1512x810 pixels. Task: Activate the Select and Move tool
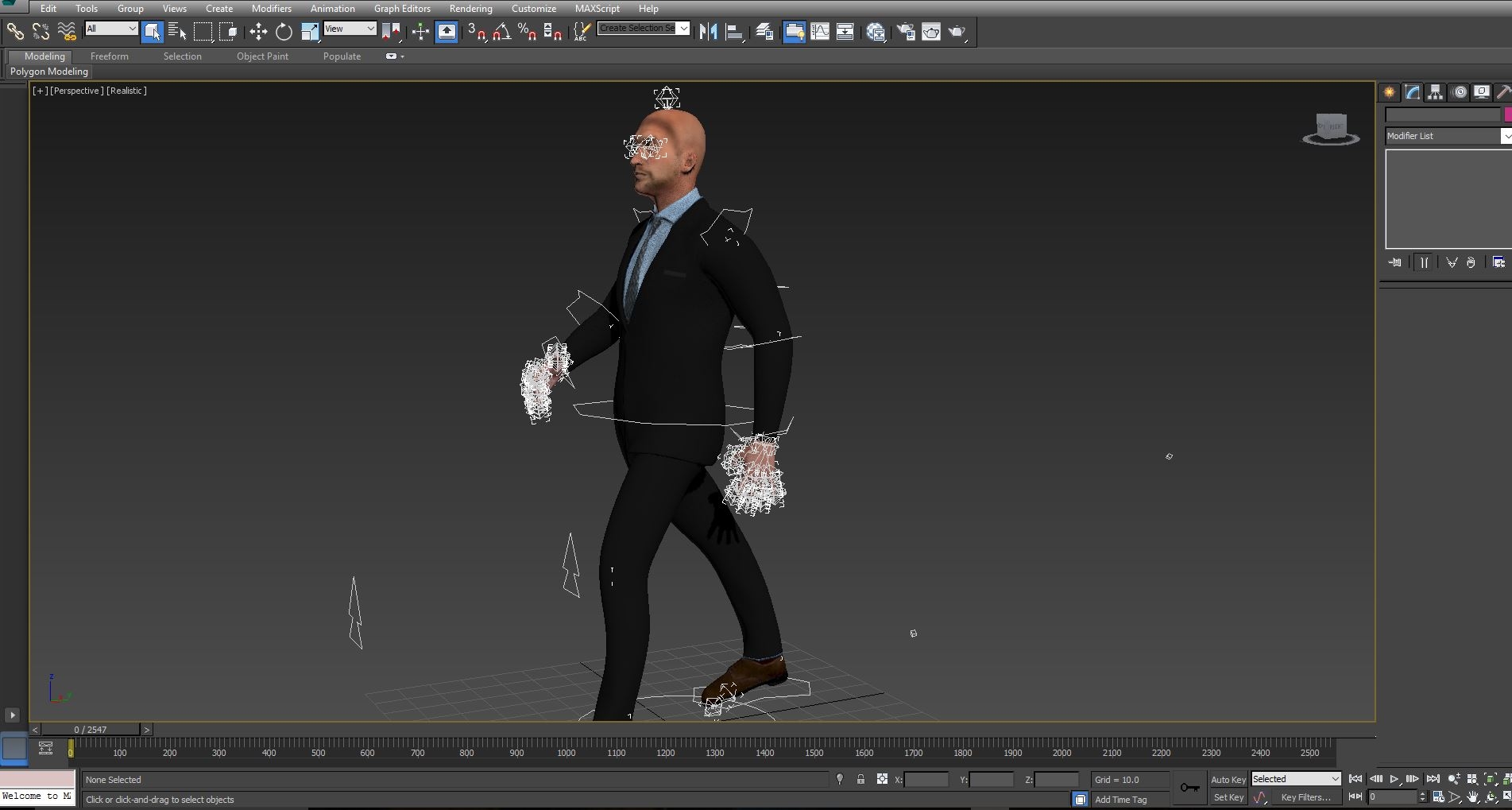pos(258,32)
